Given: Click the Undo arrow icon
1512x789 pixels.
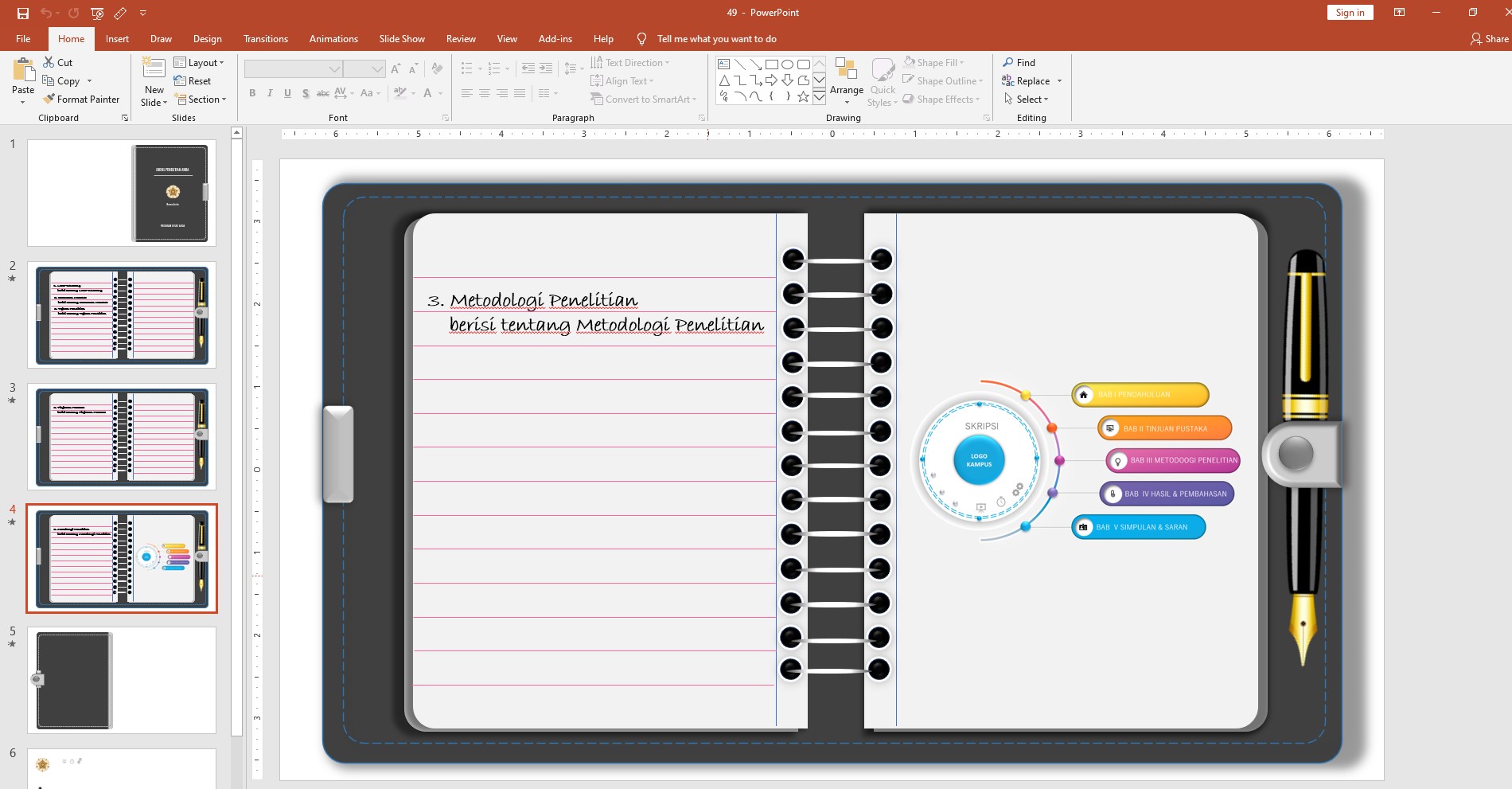Looking at the screenshot, I should pyautogui.click(x=46, y=13).
